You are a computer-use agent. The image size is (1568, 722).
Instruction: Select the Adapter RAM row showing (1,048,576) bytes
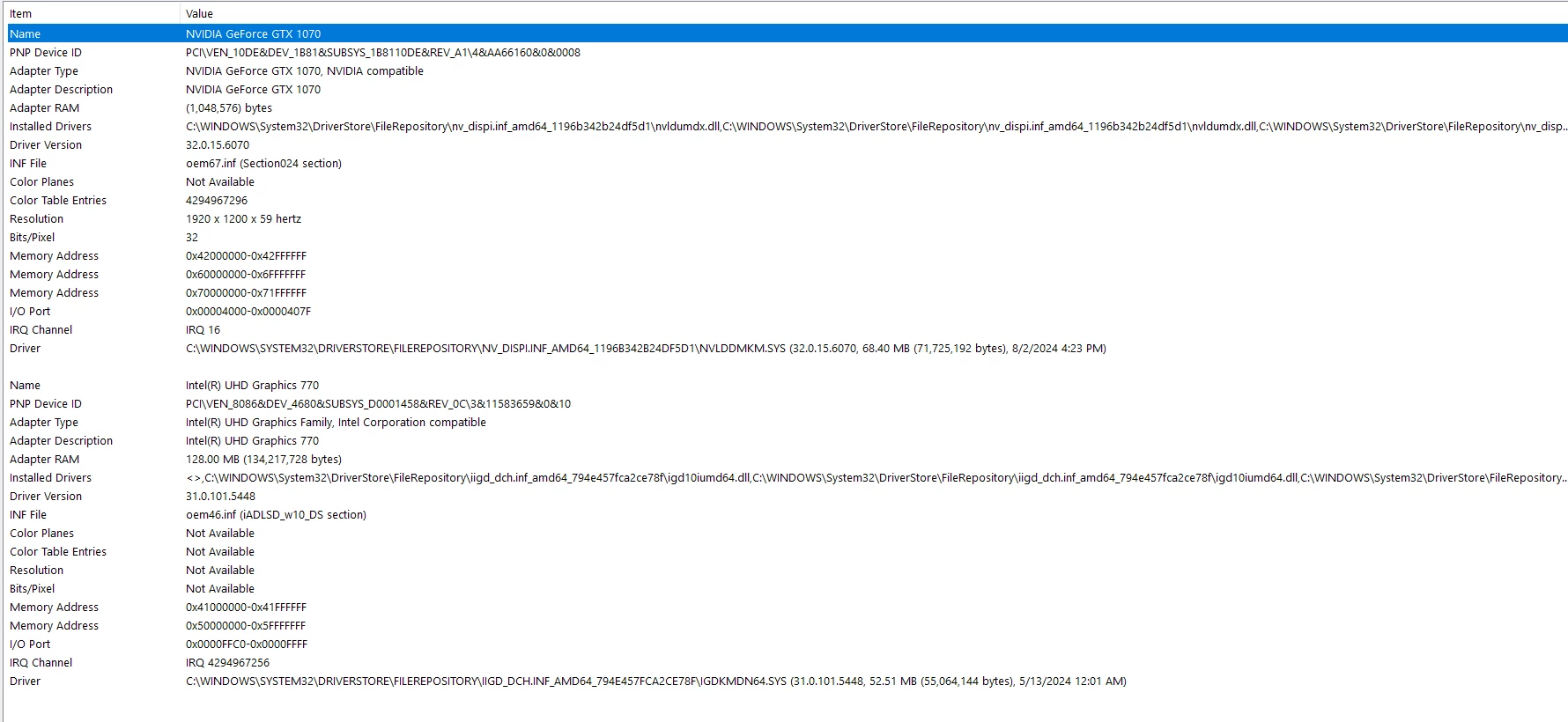pyautogui.click(x=788, y=107)
